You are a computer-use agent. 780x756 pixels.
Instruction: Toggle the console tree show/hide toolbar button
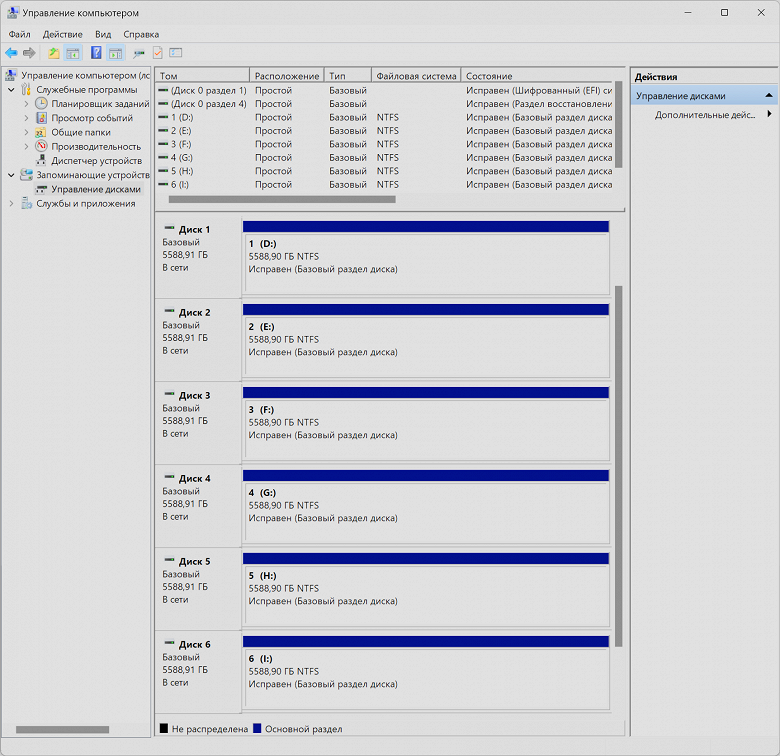click(x=73, y=53)
